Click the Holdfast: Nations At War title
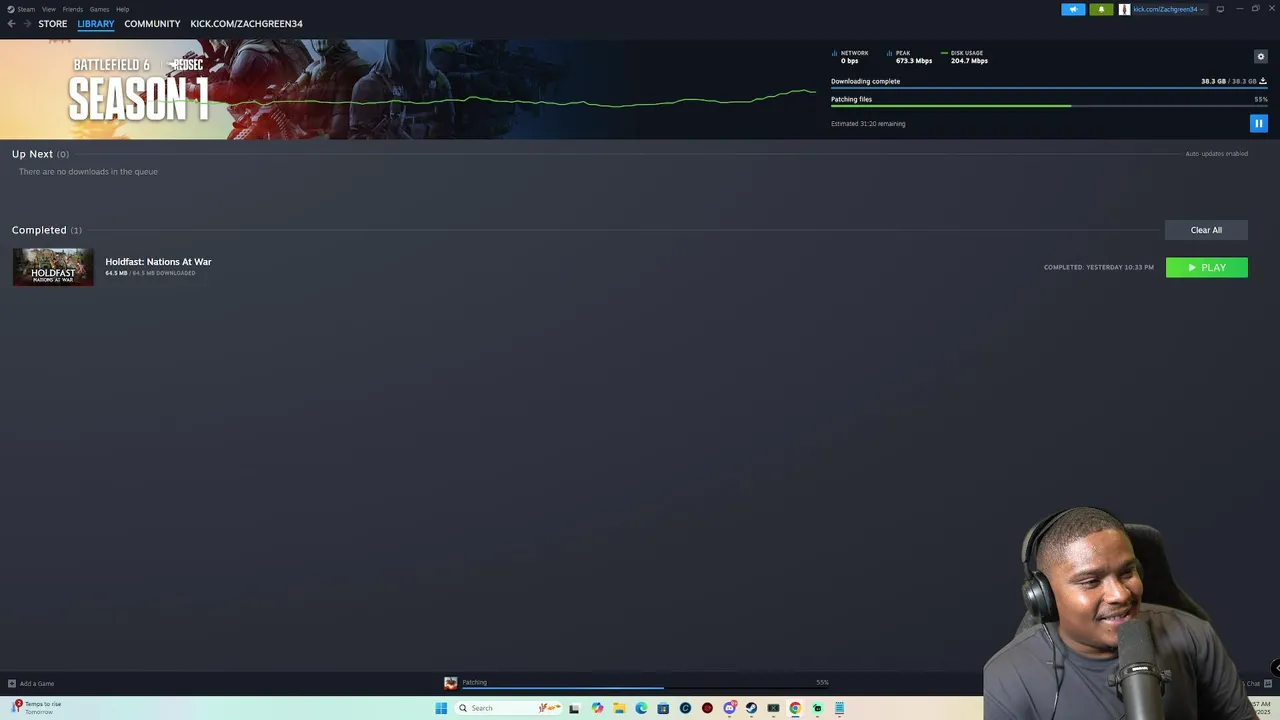 [x=158, y=261]
